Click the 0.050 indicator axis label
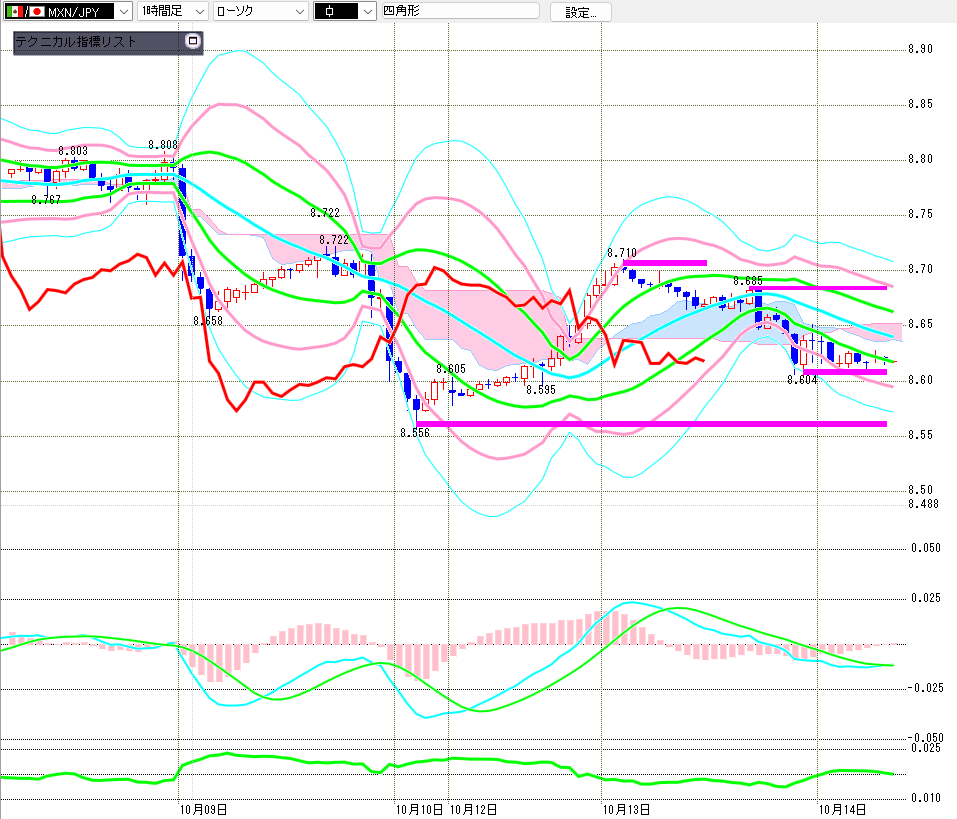This screenshot has width=957, height=819. point(926,548)
